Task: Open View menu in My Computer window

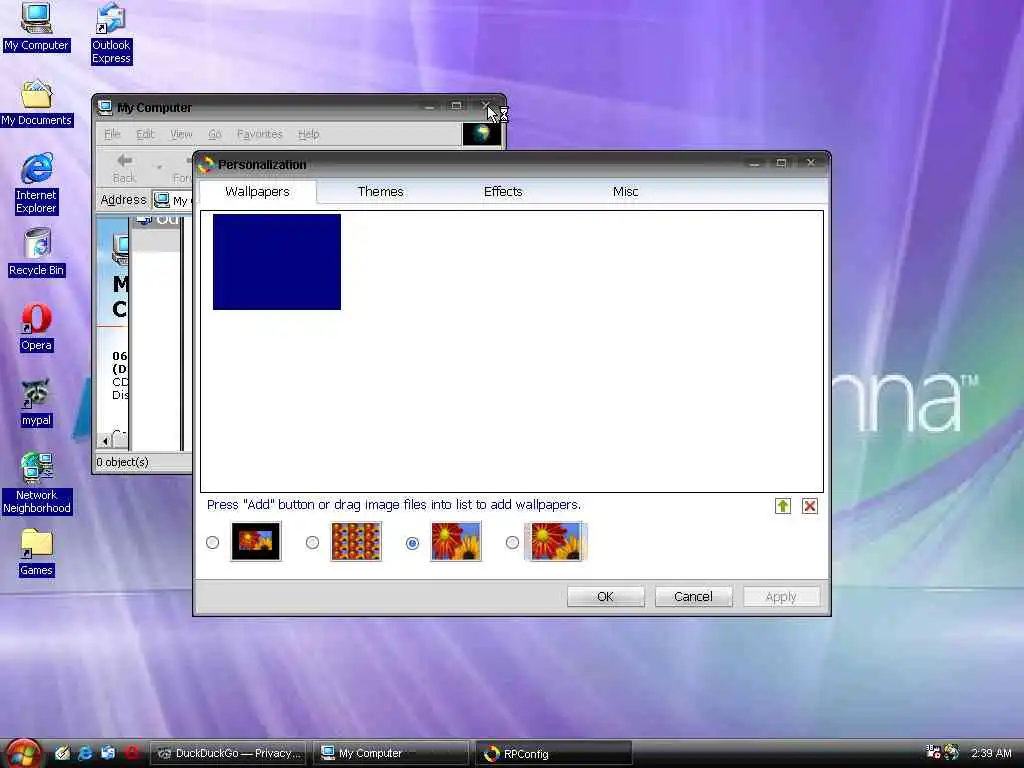Action: point(181,134)
